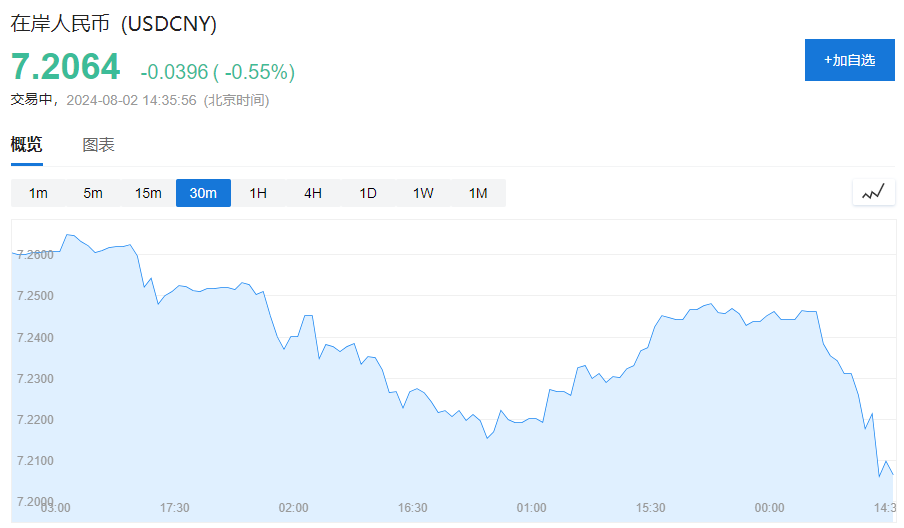Open the 概览 tab

27,144
